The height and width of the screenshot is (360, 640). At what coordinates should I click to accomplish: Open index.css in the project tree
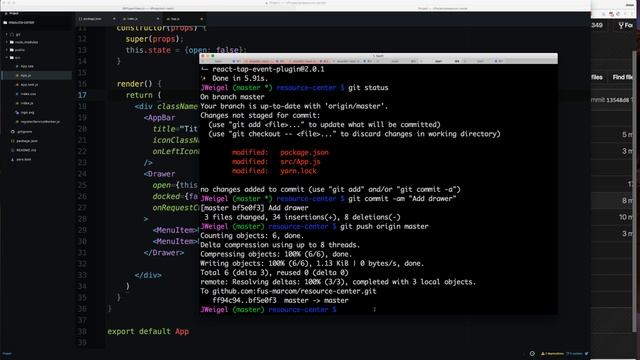pyautogui.click(x=28, y=94)
